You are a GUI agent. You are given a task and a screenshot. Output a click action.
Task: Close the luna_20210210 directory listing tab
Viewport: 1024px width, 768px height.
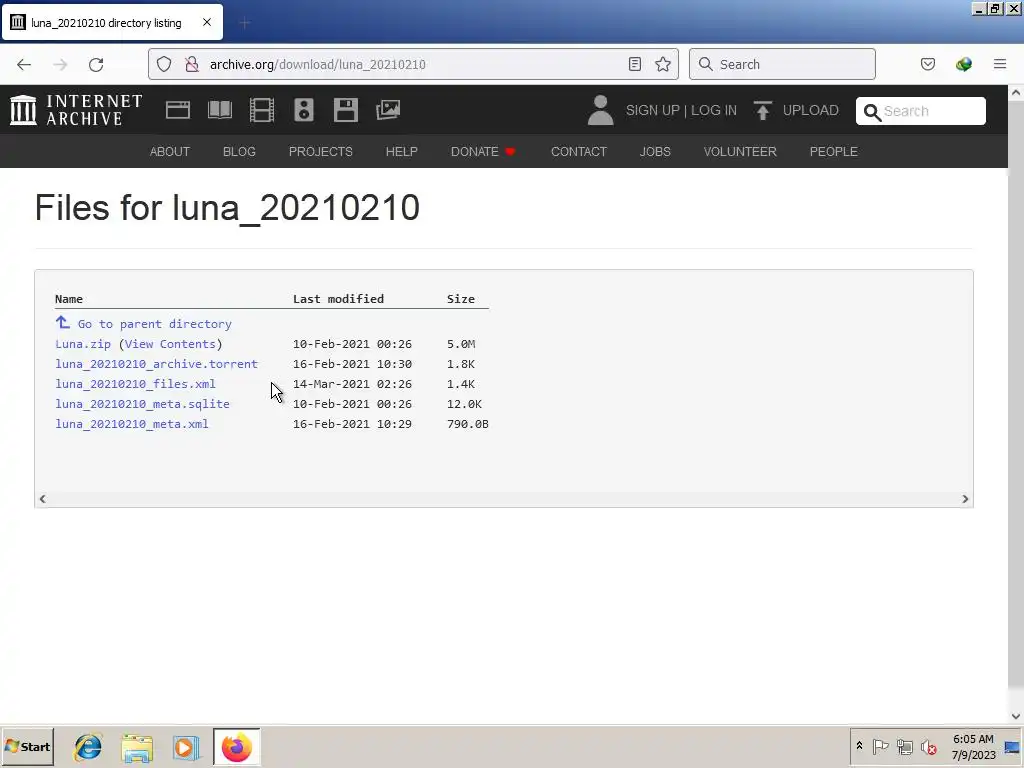pyautogui.click(x=207, y=22)
